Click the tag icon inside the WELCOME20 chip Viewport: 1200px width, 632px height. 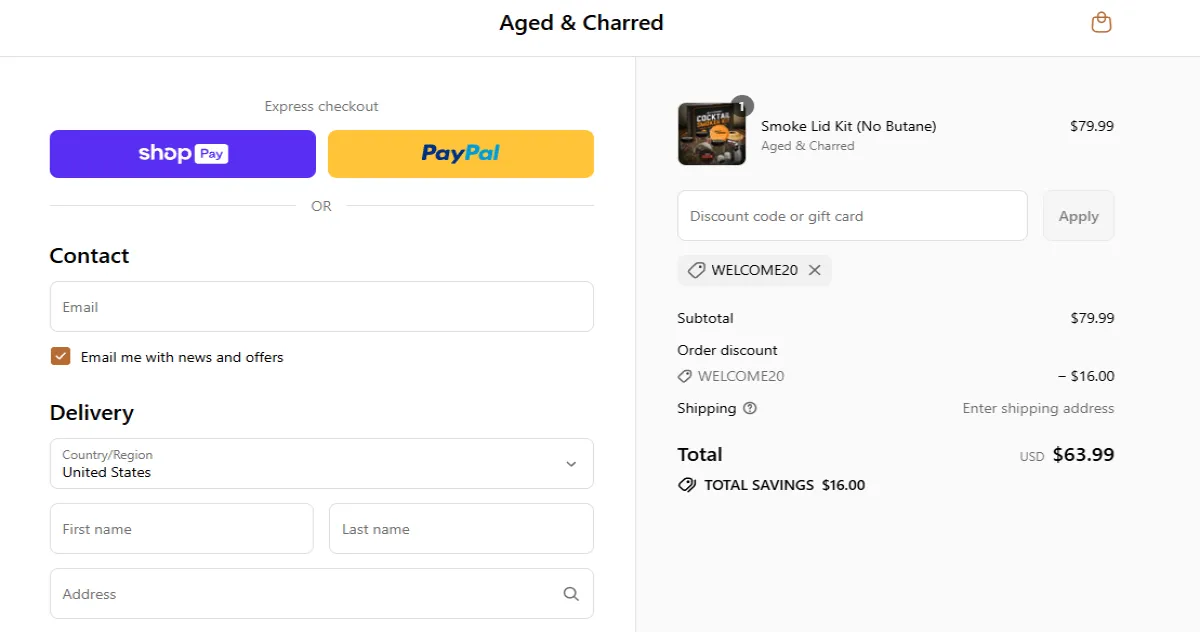pyautogui.click(x=696, y=270)
